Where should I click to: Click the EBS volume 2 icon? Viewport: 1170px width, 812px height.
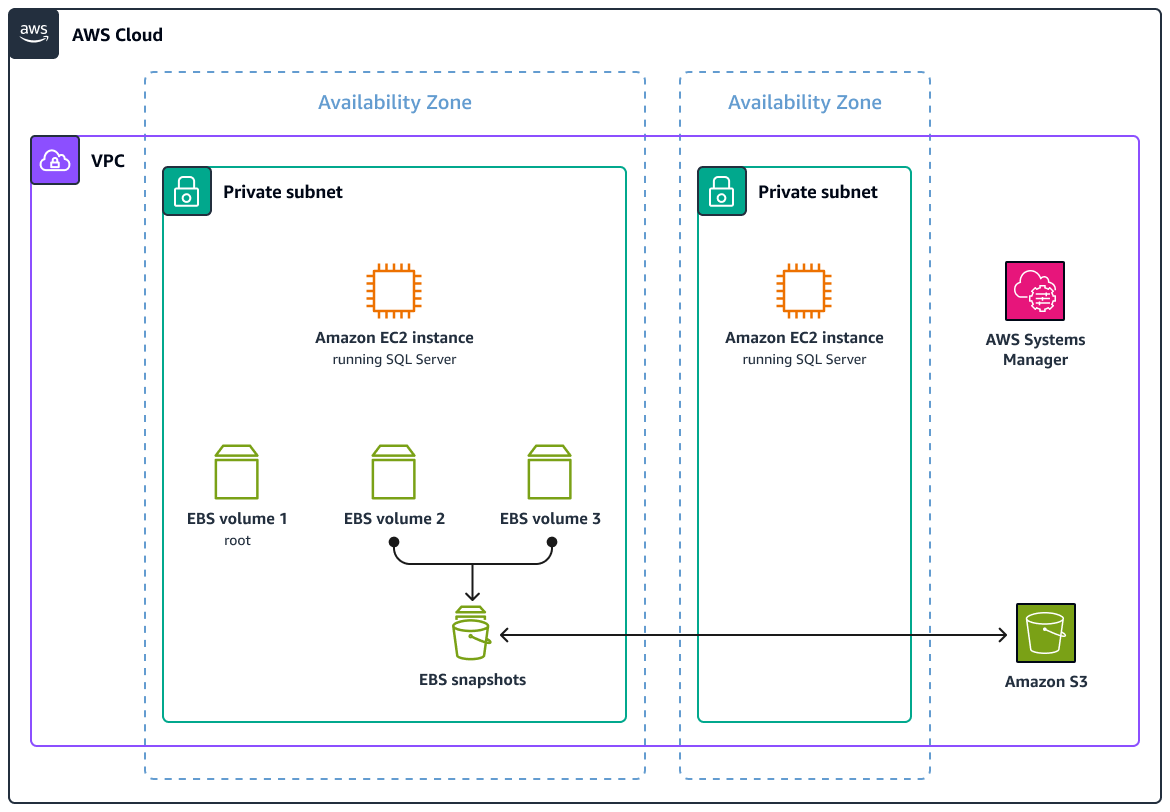[x=394, y=472]
